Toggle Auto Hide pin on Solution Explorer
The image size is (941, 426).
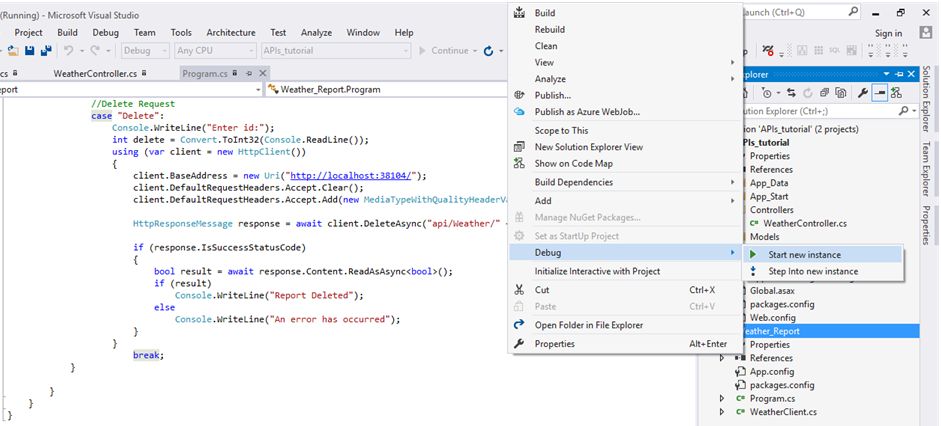pyautogui.click(x=899, y=74)
